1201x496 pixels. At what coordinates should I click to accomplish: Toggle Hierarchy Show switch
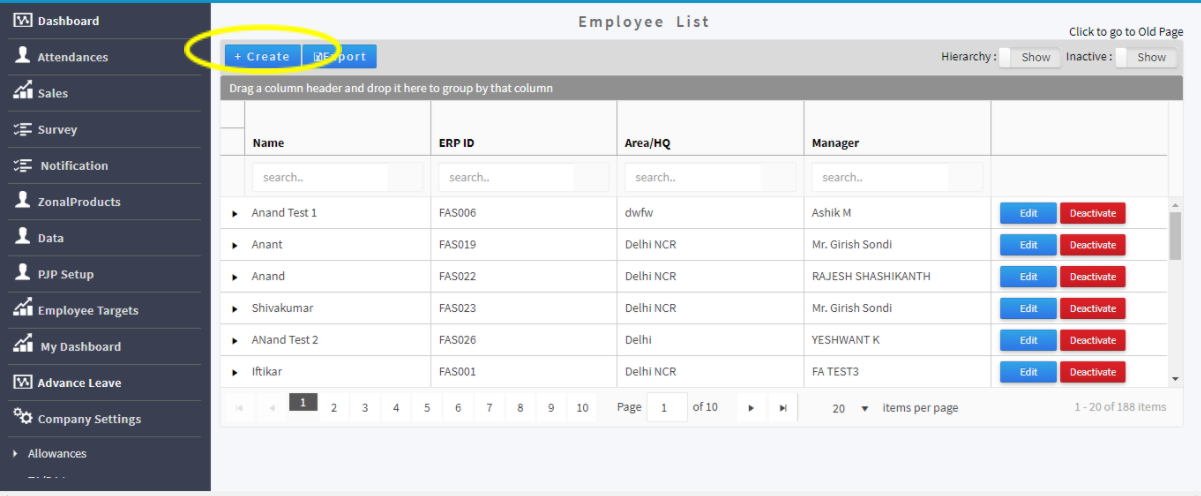coord(1030,57)
